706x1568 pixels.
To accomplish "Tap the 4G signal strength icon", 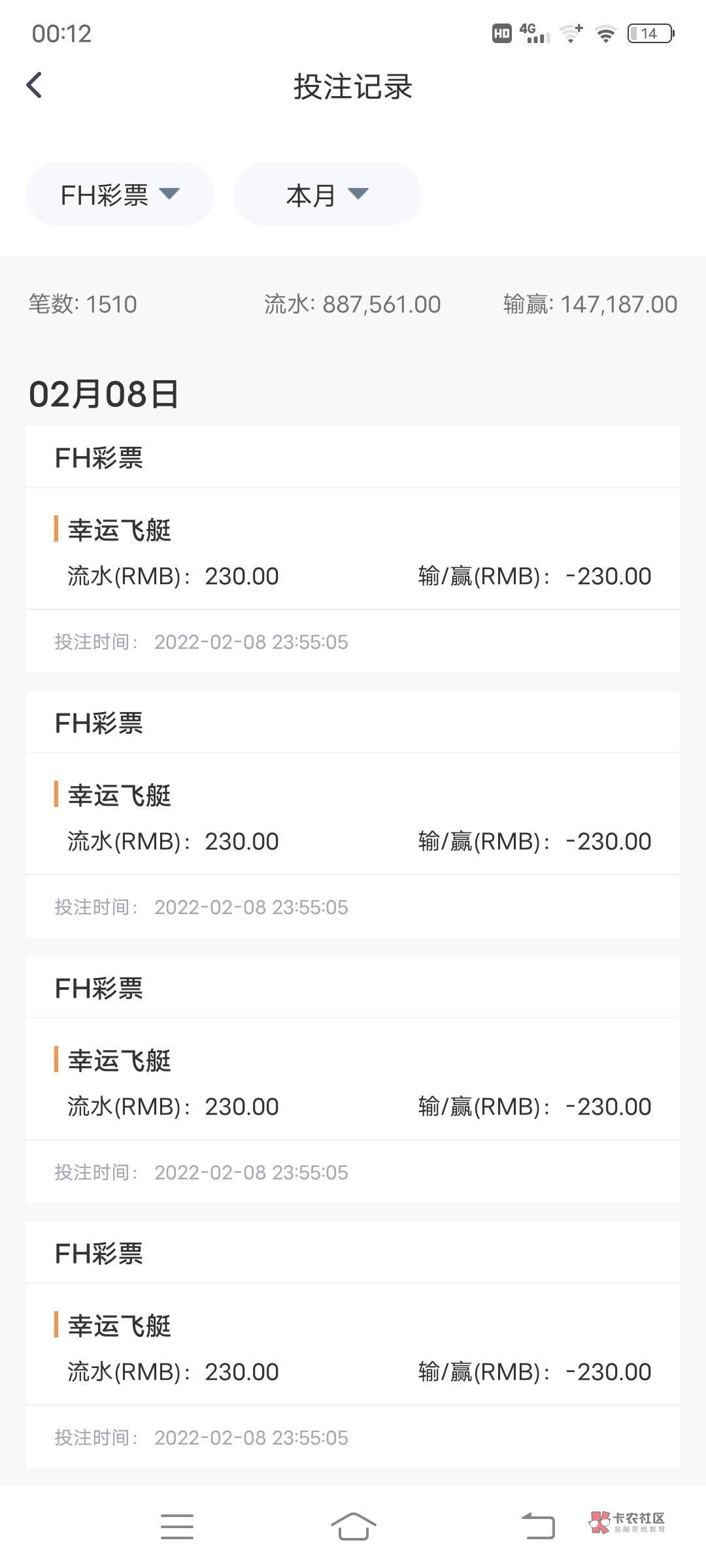I will [x=534, y=33].
